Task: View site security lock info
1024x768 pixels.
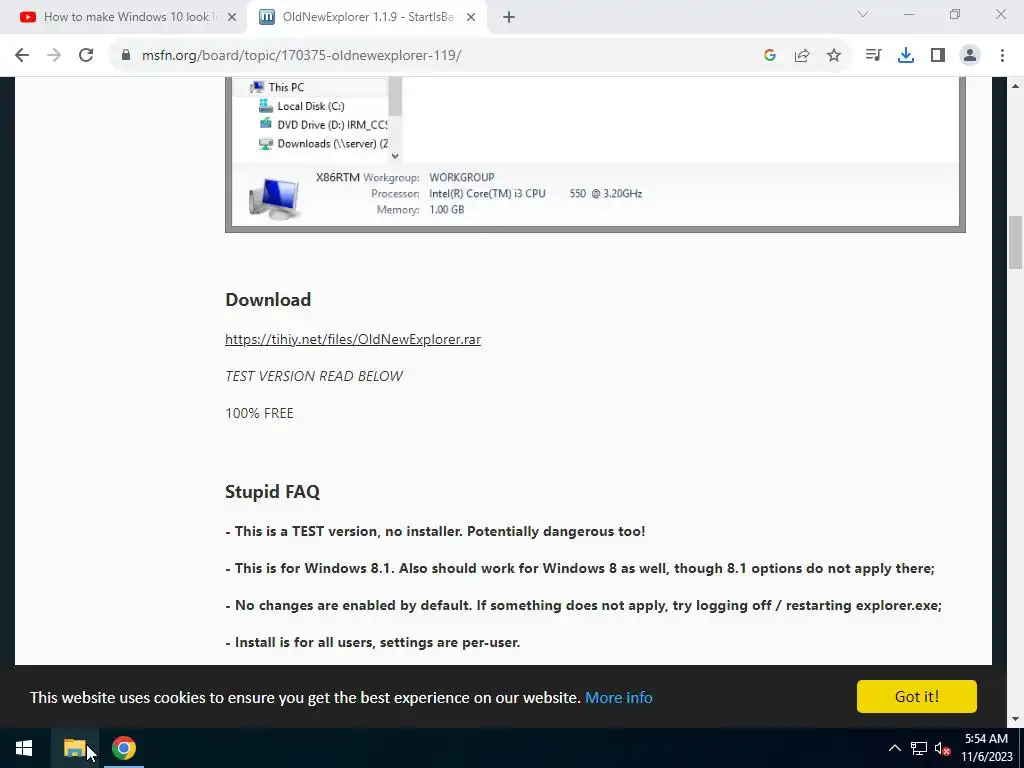Action: 126,56
